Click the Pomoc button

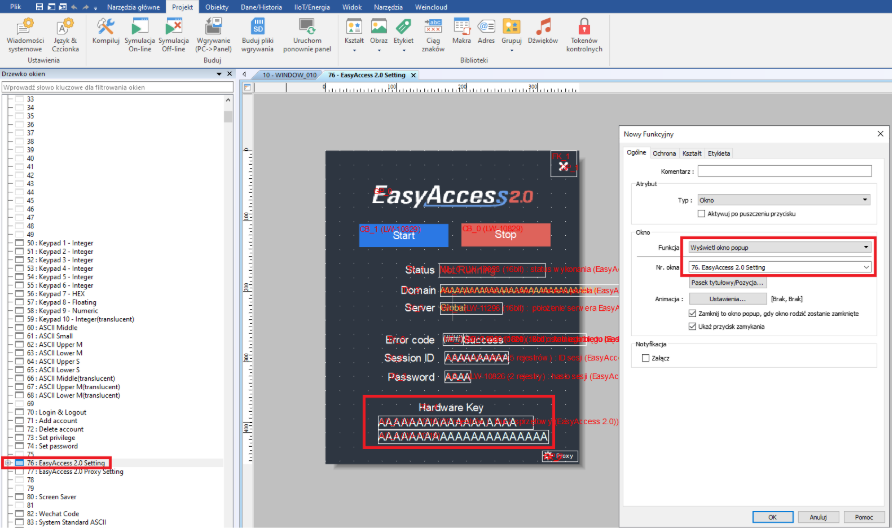864,517
